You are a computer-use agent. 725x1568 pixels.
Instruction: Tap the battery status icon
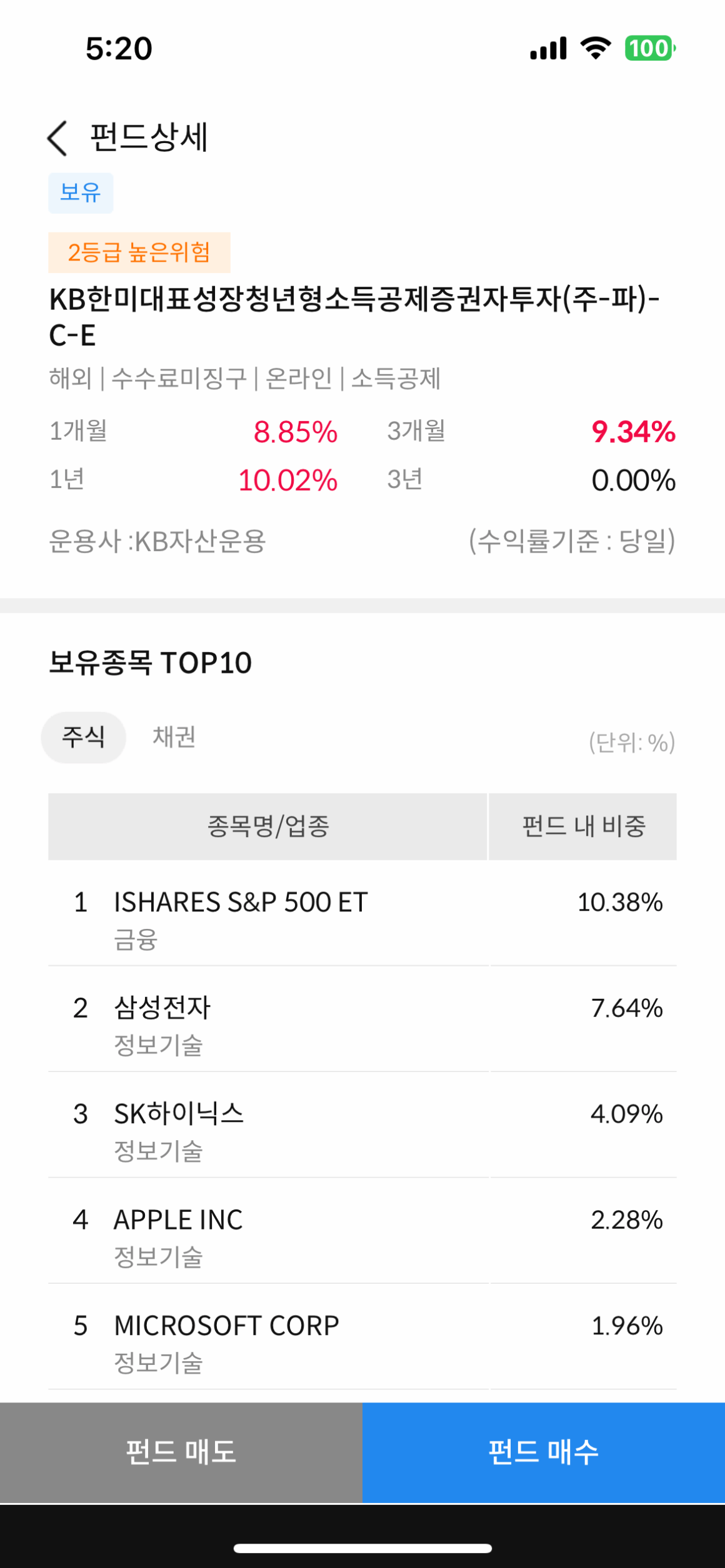(x=650, y=48)
